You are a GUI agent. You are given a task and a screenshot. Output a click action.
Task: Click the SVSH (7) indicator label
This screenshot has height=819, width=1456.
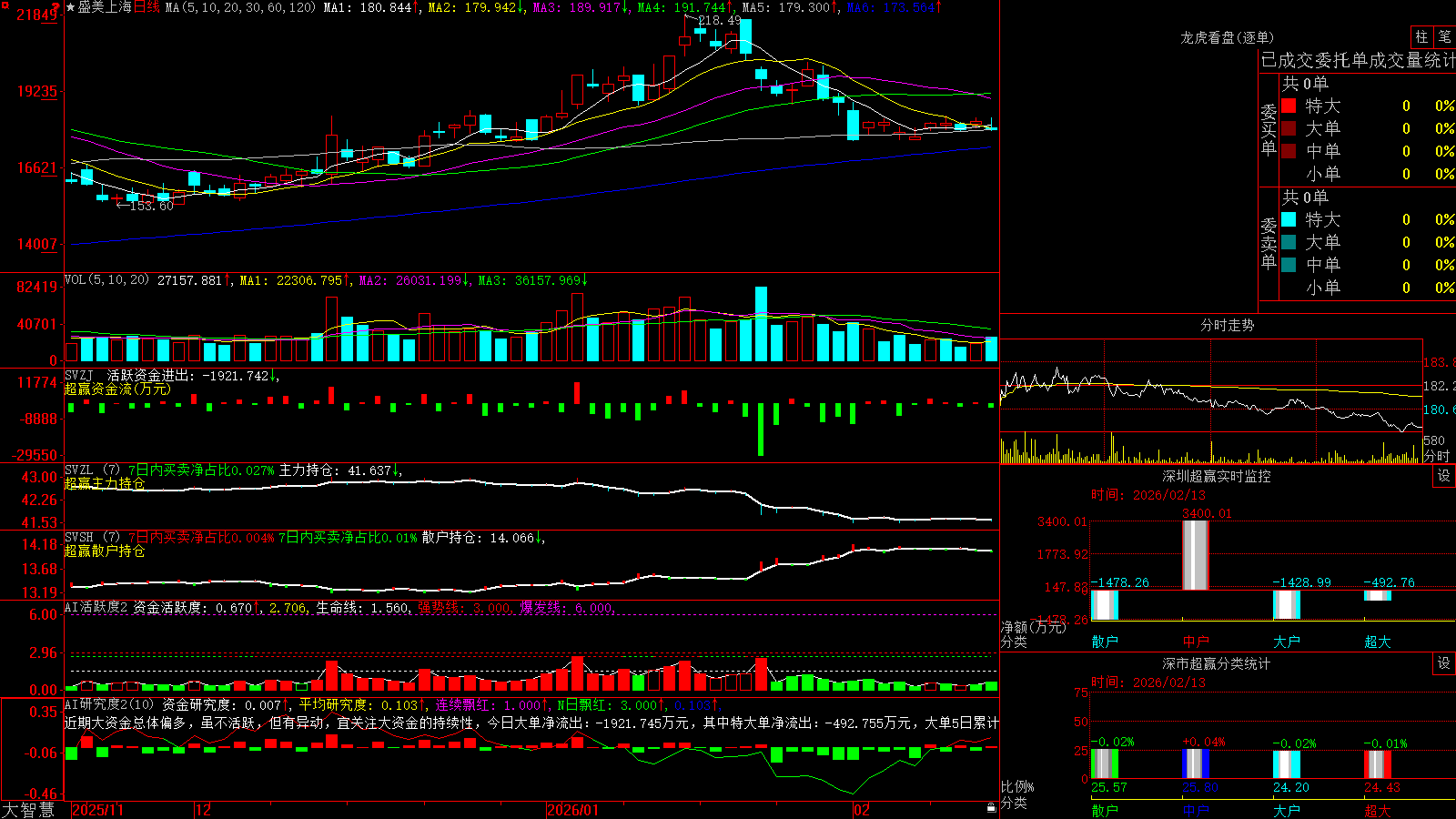(x=92, y=538)
